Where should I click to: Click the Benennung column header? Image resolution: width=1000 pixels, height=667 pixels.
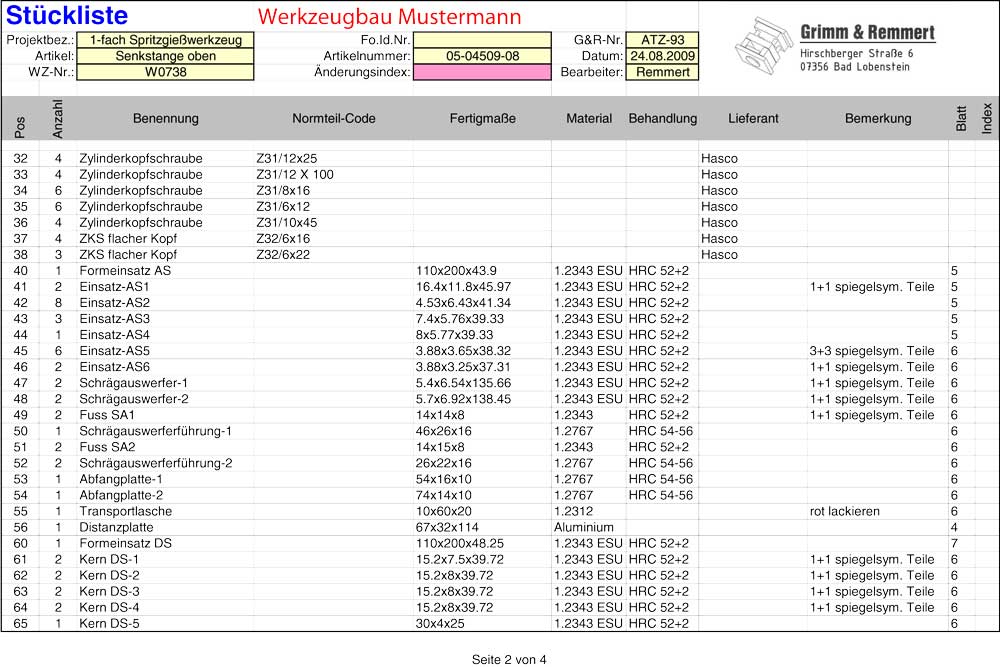pos(166,119)
